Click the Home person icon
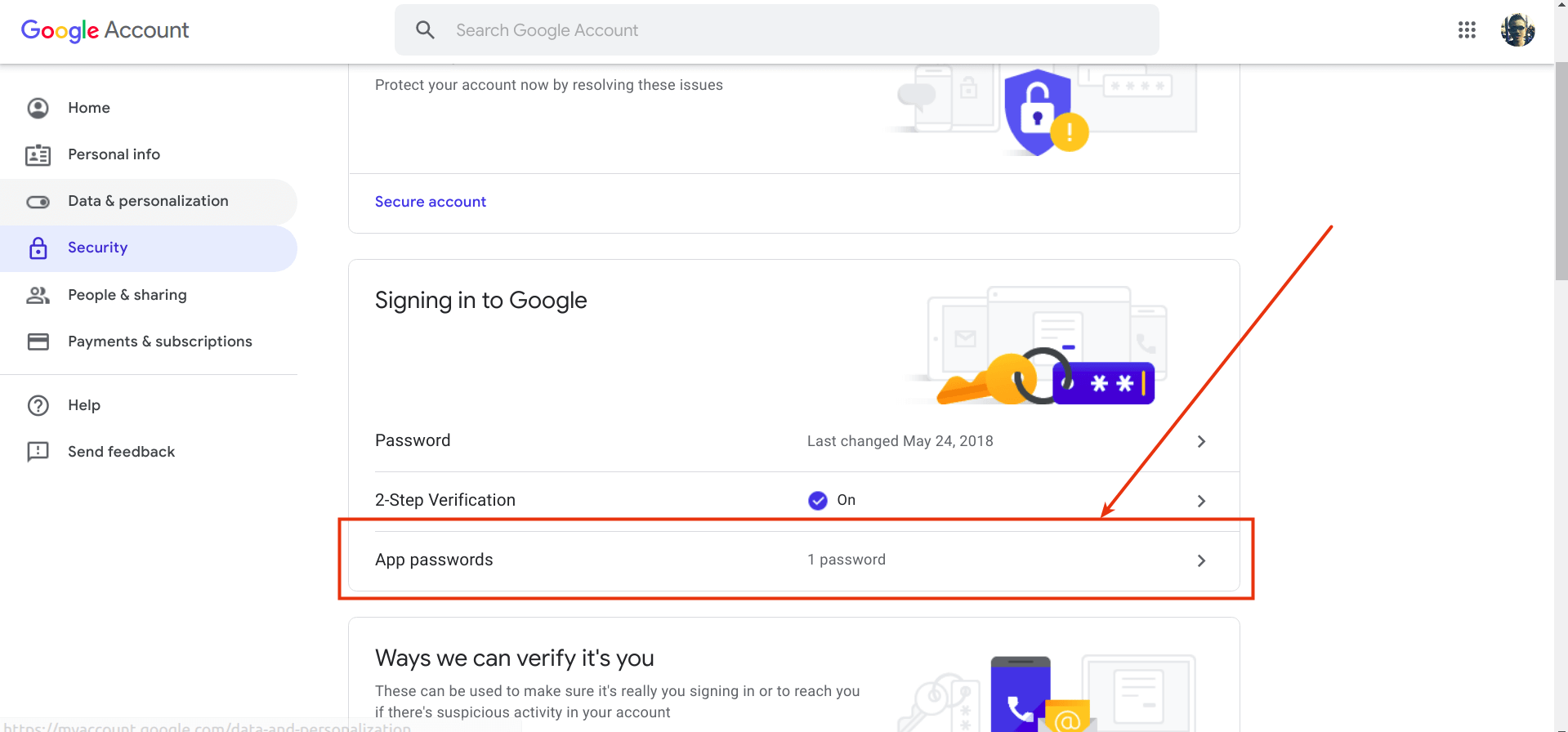Image resolution: width=1568 pixels, height=732 pixels. click(38, 108)
